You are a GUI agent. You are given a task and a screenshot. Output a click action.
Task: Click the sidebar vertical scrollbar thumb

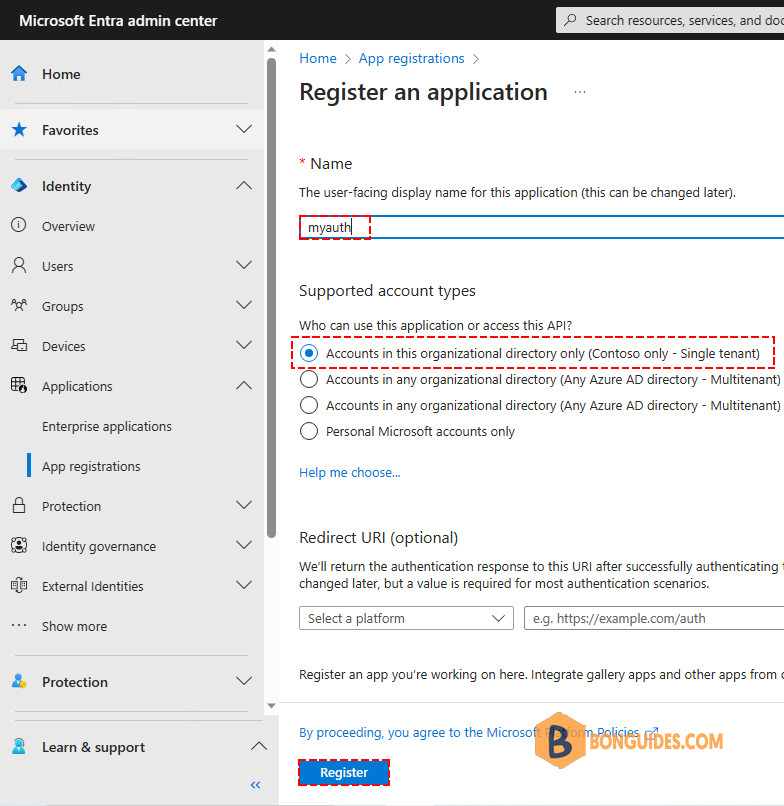[x=271, y=298]
